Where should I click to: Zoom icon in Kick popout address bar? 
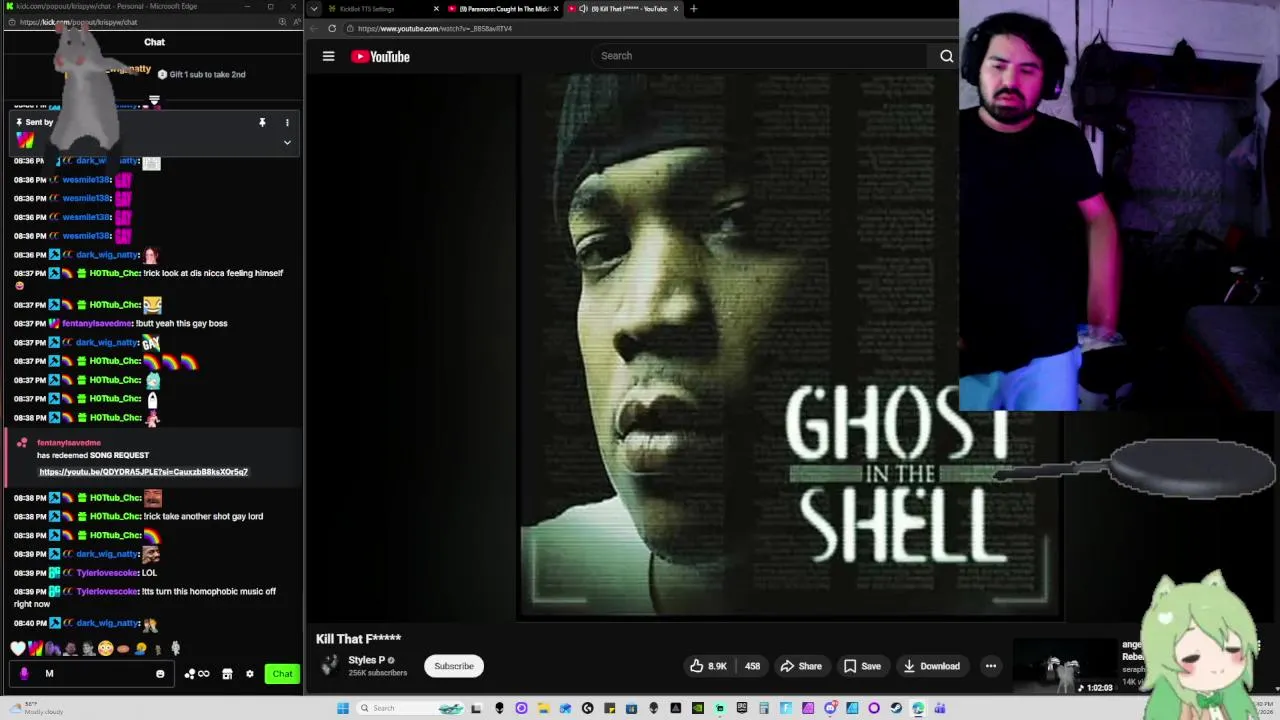(x=282, y=22)
